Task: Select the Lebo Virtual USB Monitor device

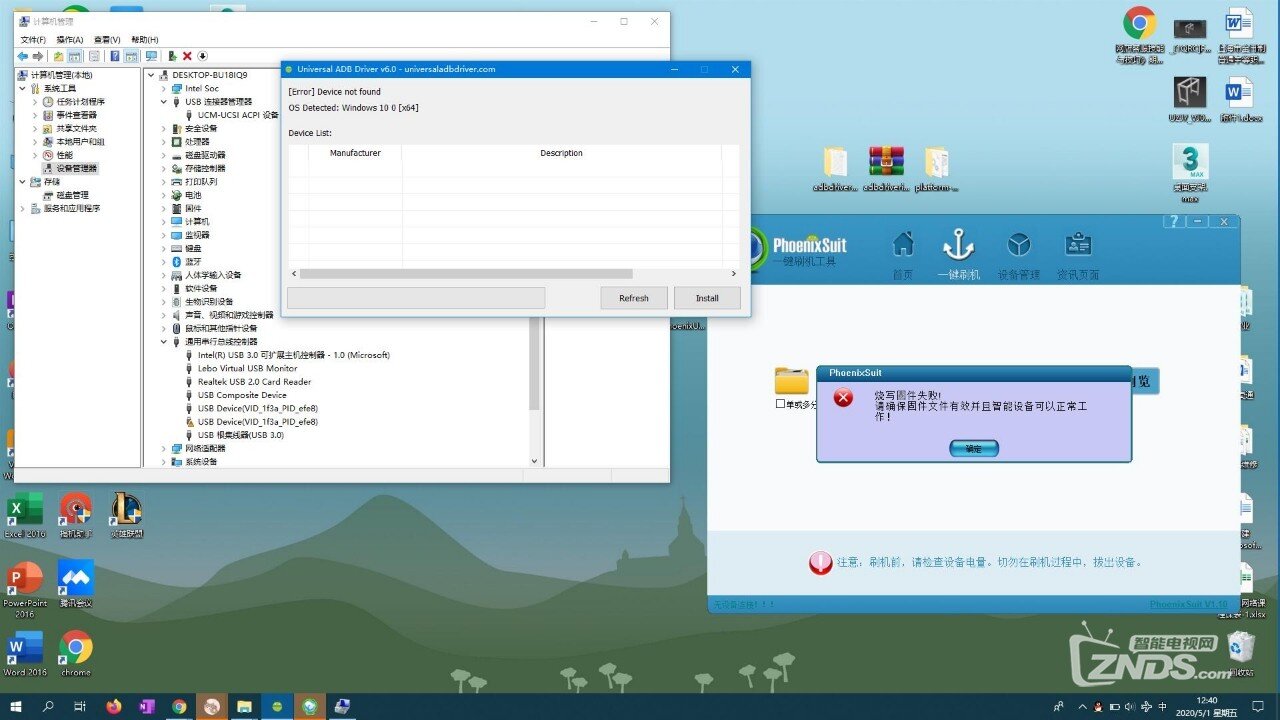Action: click(x=247, y=368)
